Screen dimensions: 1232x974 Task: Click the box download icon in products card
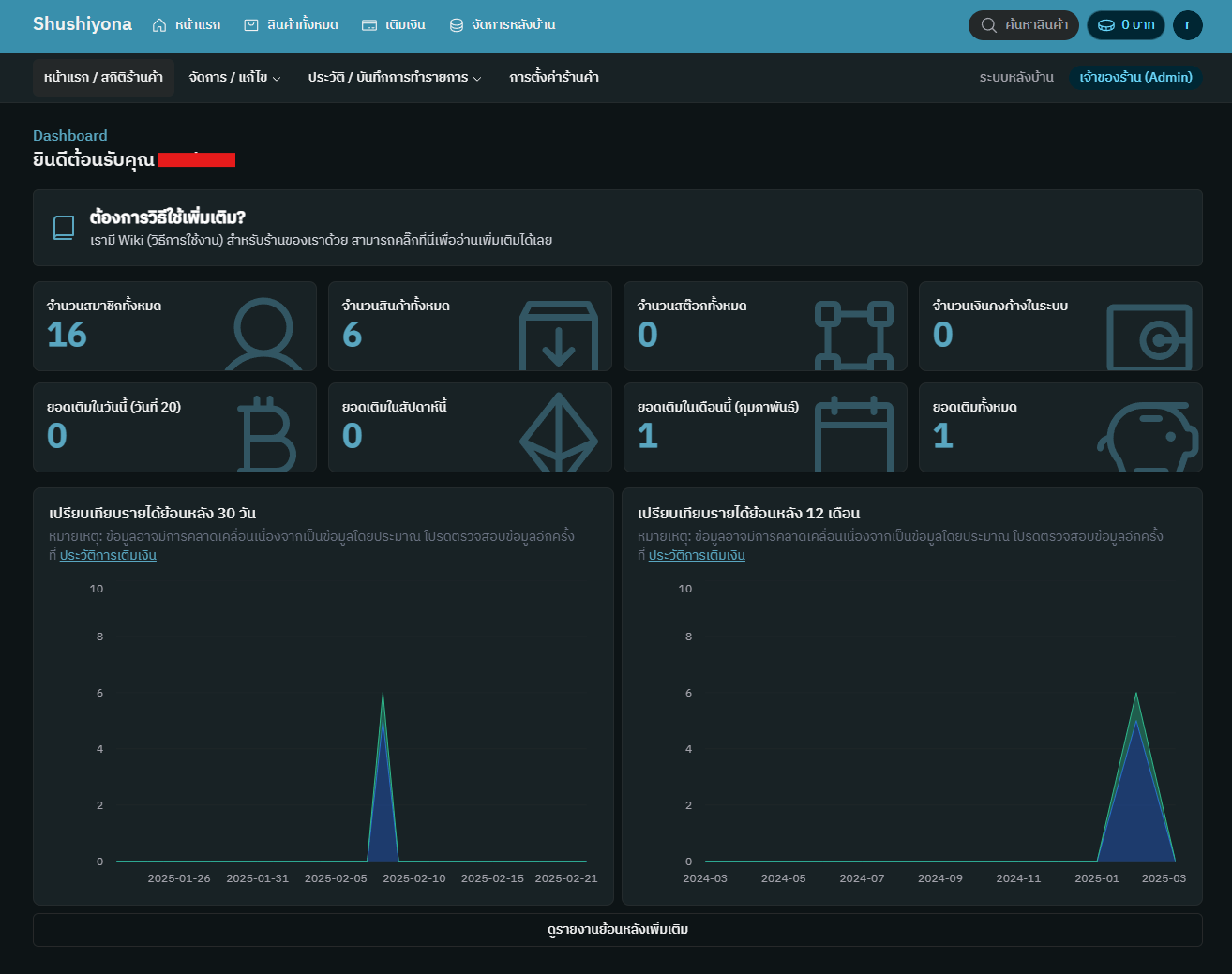pos(559,336)
